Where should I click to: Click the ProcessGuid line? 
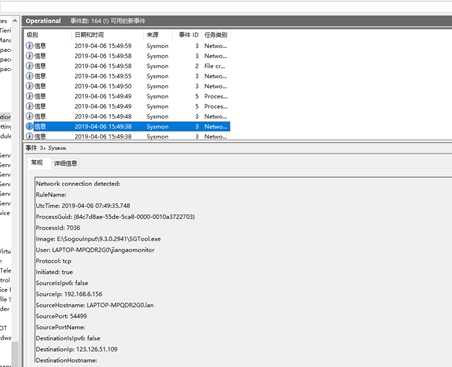coord(115,217)
